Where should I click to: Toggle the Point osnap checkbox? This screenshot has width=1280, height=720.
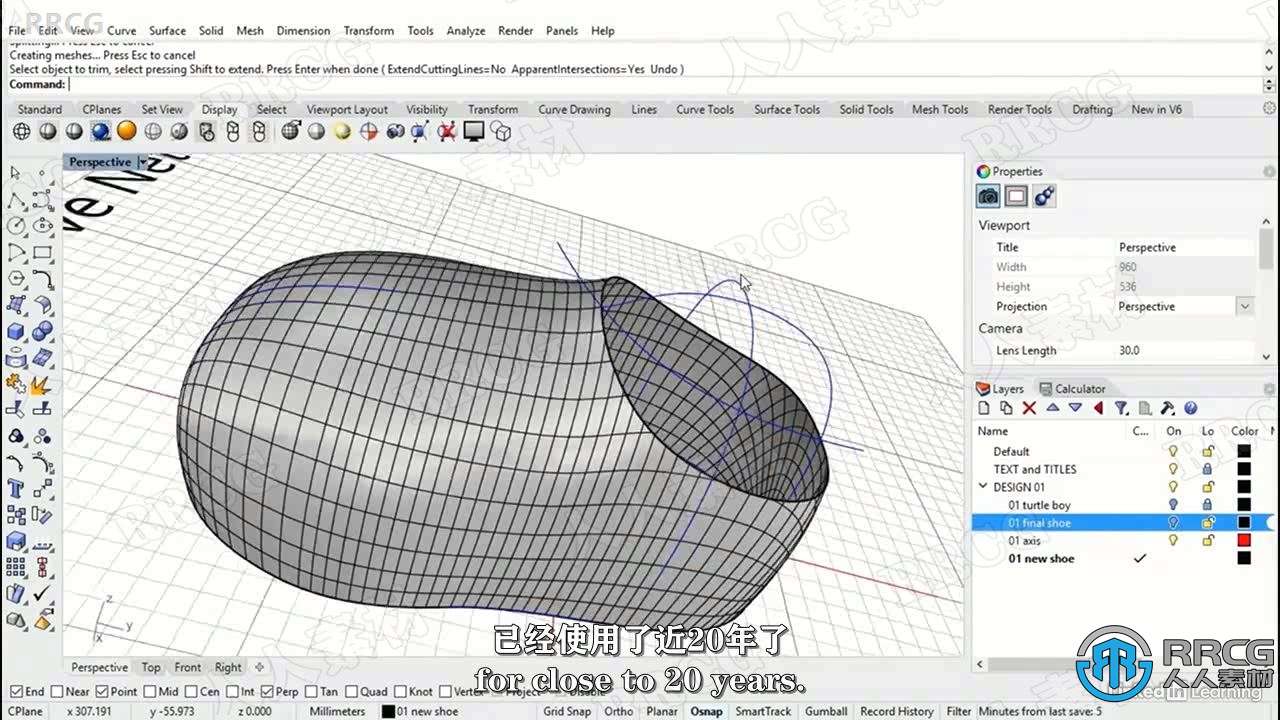[x=102, y=691]
